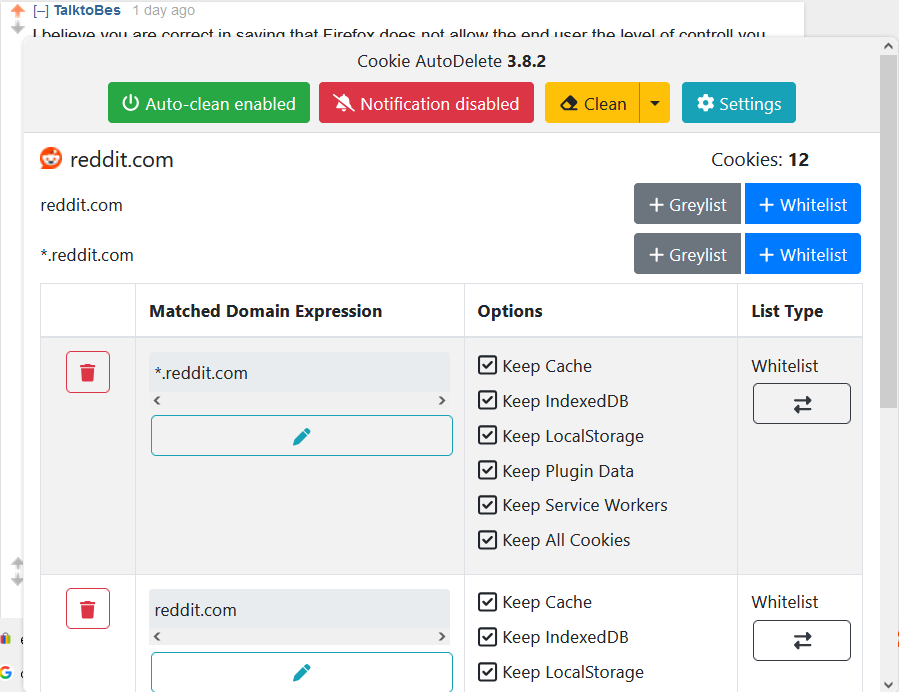899x692 pixels.
Task: Uncheck Keep All Cookies for *.reddit.com
Action: [x=487, y=539]
